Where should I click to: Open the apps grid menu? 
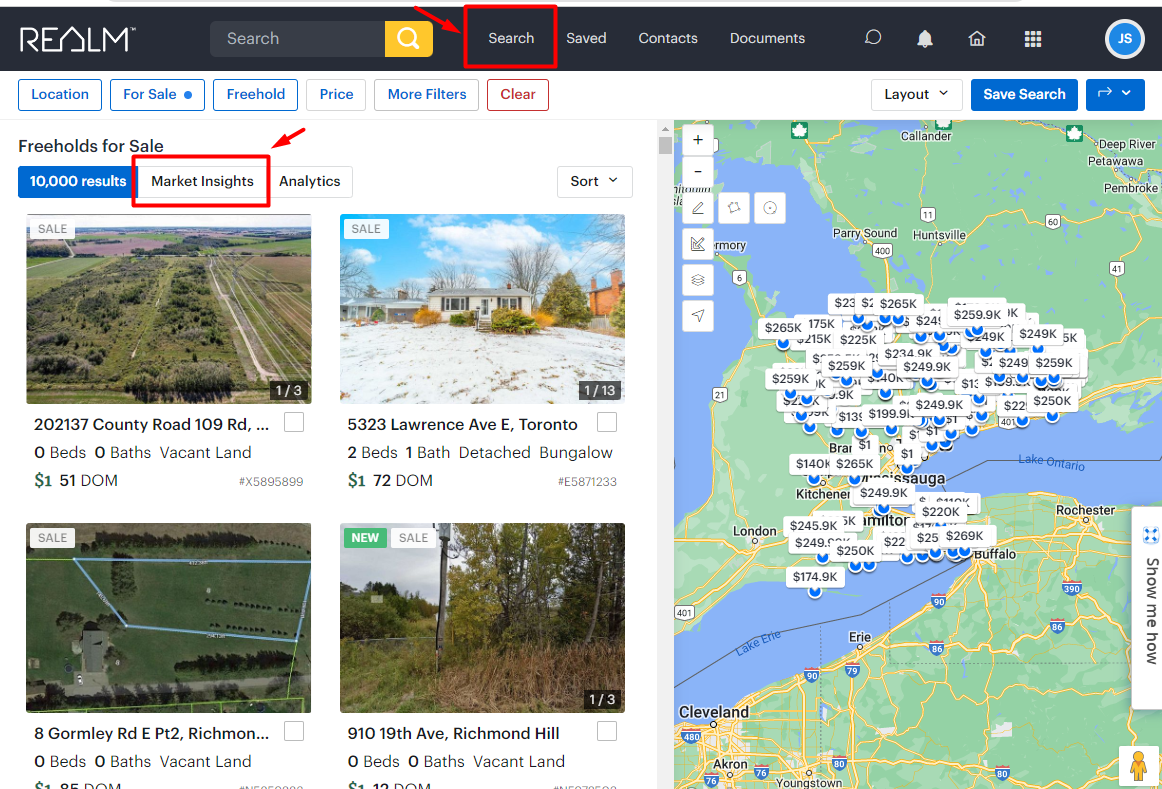click(x=1032, y=39)
